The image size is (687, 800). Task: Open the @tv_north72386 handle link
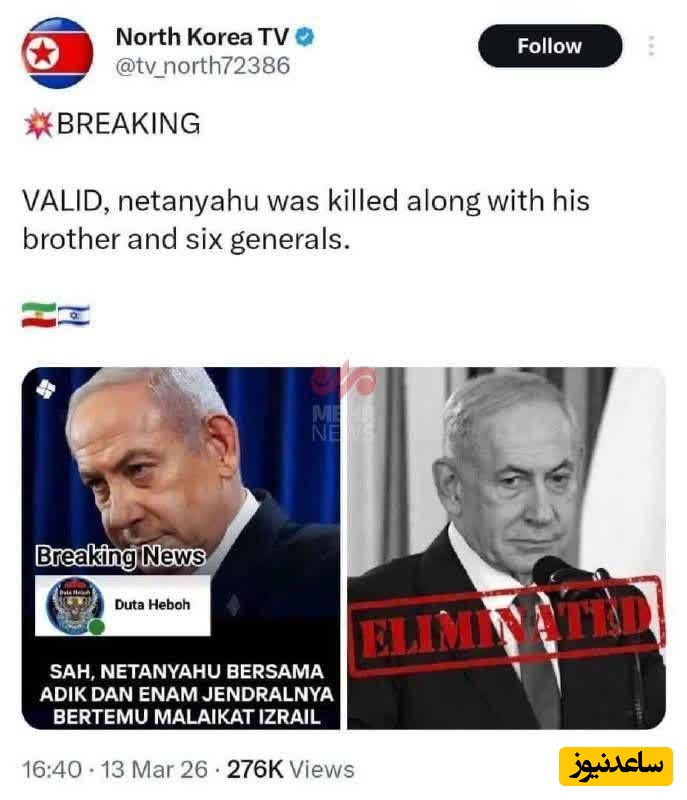click(202, 66)
